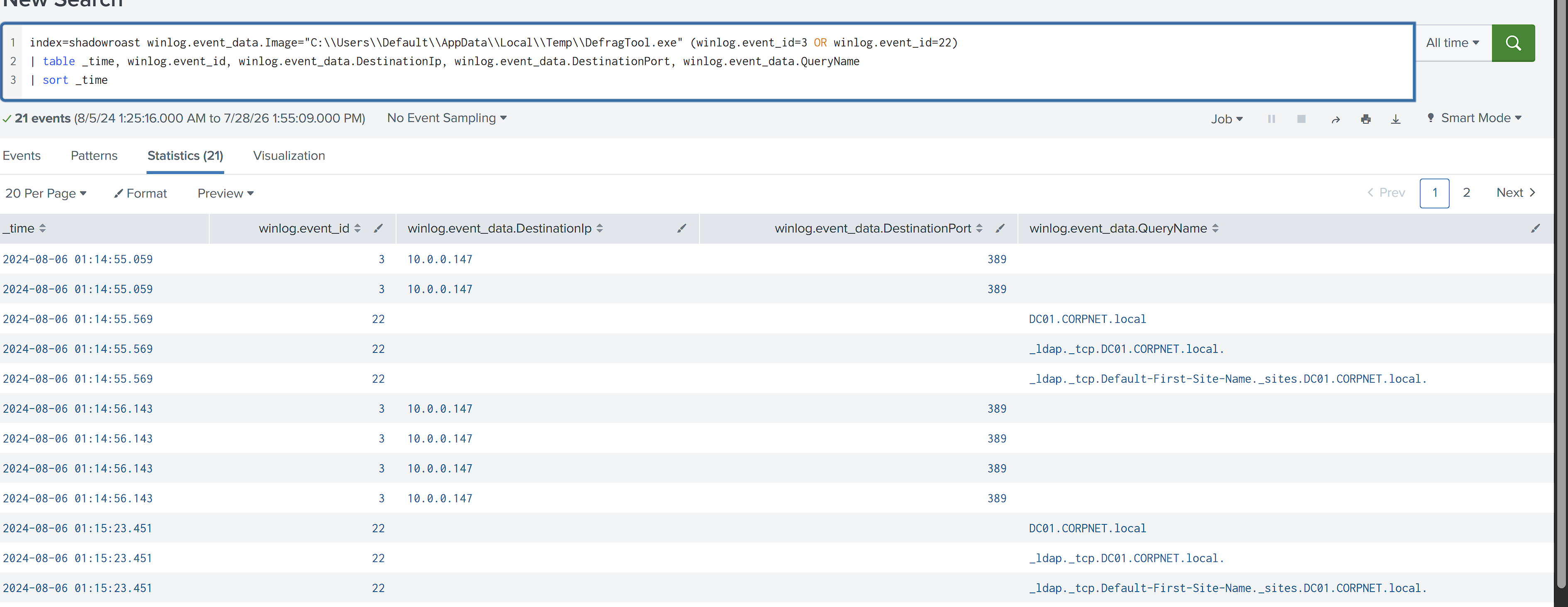Screen dimensions: 1568x607
Task: Switch to the Patterns tab
Action: click(94, 156)
